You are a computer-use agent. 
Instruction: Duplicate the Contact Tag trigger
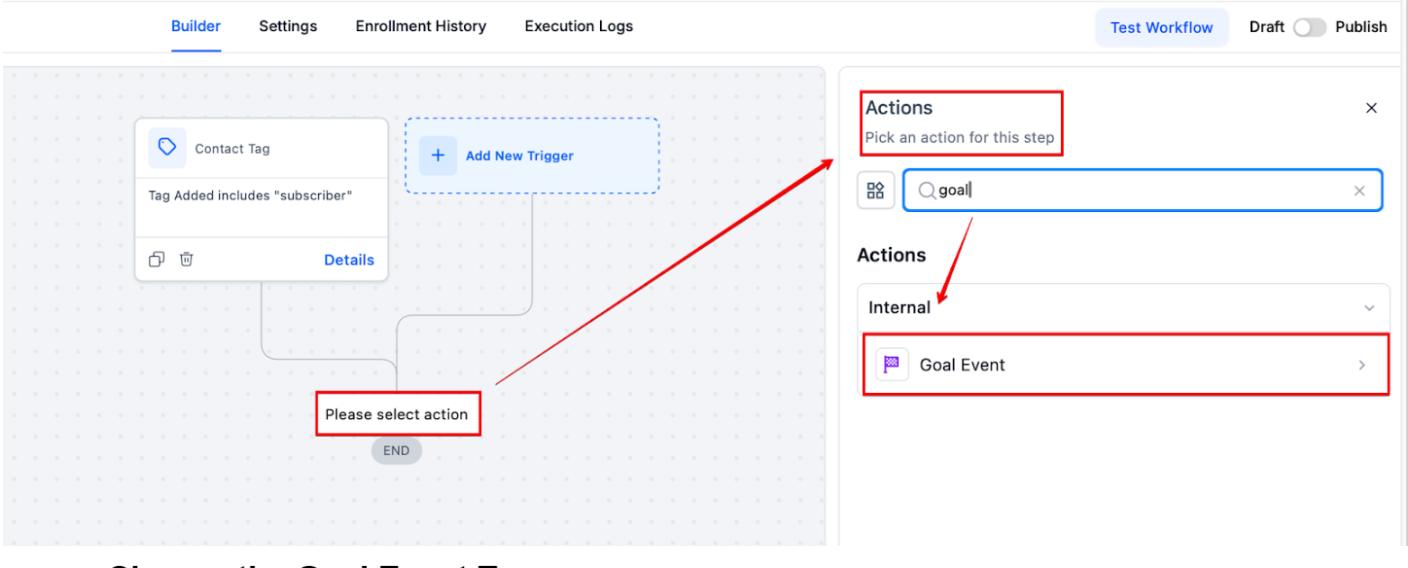click(157, 260)
